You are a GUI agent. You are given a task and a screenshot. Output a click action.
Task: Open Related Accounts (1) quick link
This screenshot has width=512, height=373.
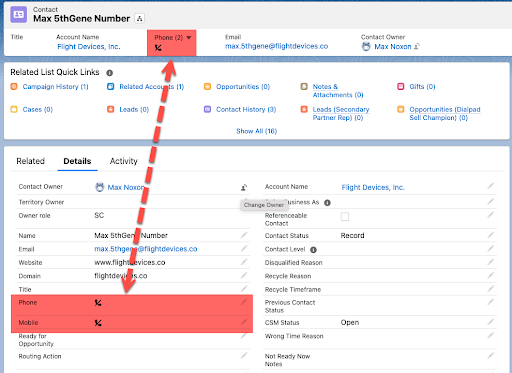pos(152,87)
